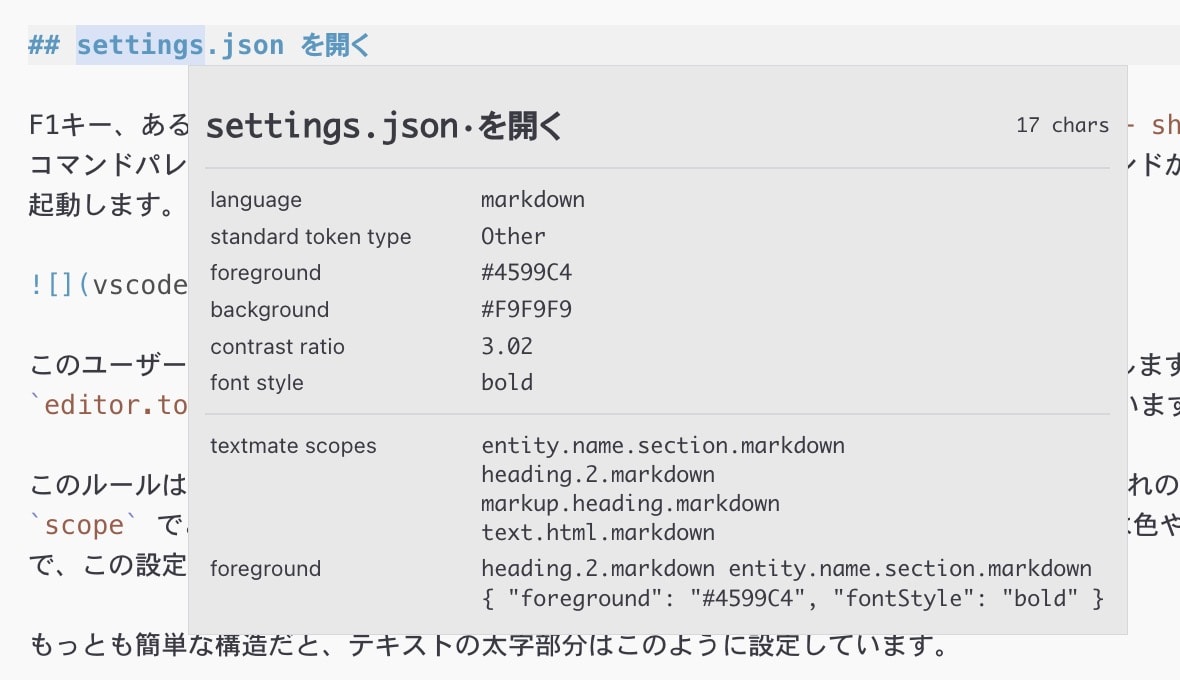
Task: Click the entity.name.section.markdown scope under textmate scopes
Action: [662, 446]
